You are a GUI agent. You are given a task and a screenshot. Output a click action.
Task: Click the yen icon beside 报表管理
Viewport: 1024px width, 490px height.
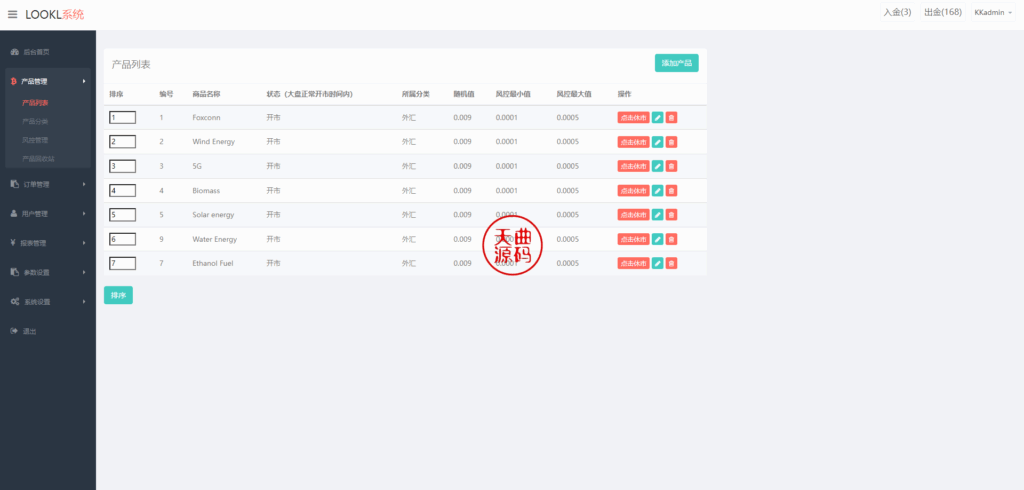pos(13,243)
